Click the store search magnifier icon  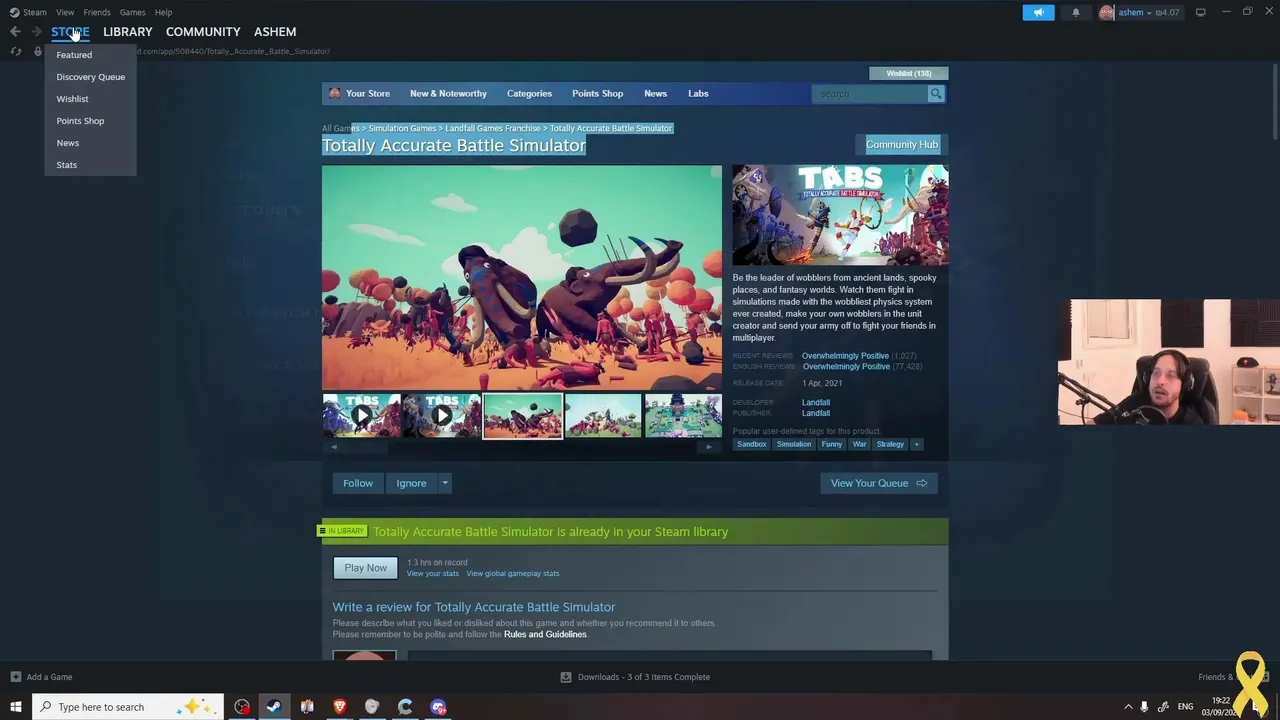[936, 94]
